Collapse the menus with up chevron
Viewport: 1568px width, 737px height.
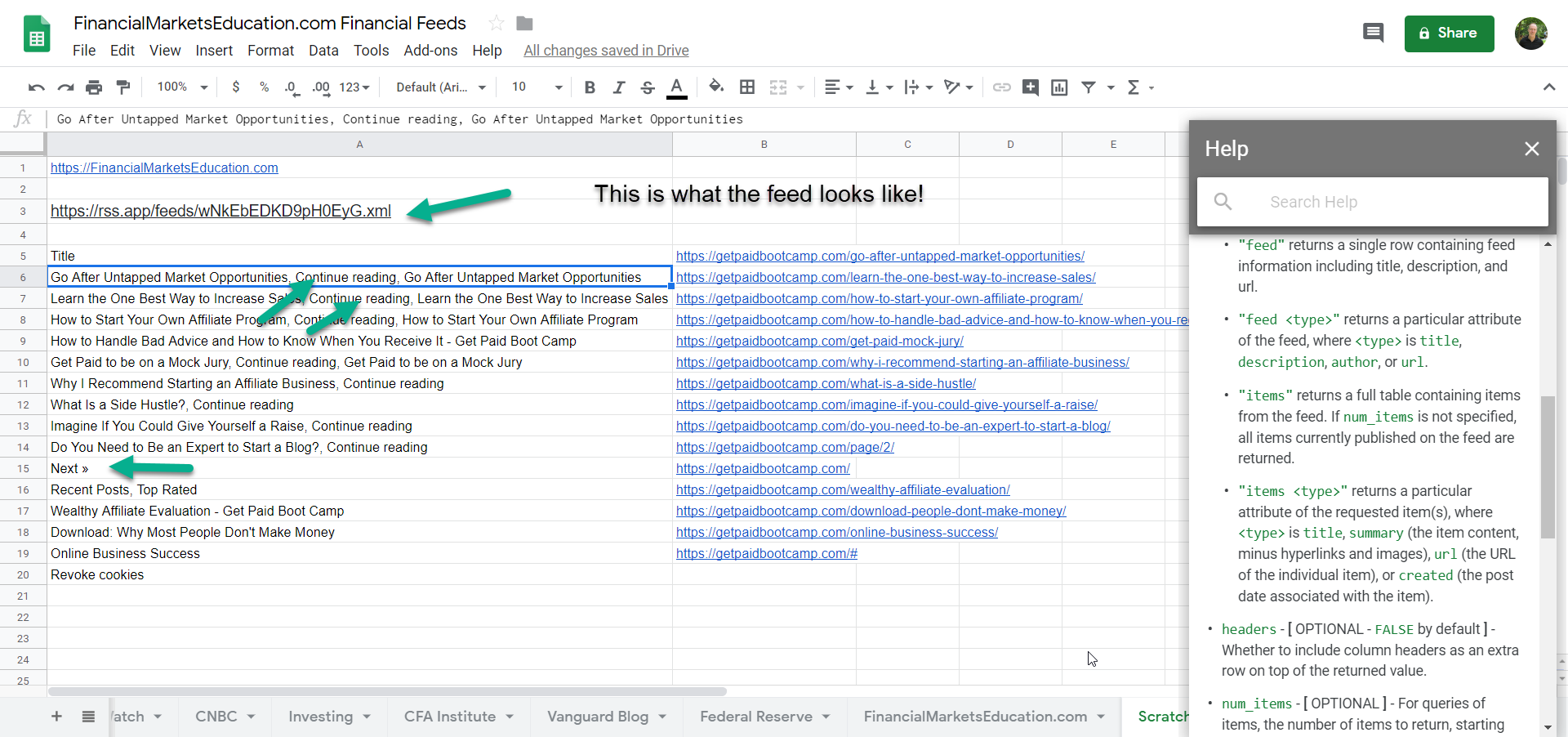[1548, 87]
